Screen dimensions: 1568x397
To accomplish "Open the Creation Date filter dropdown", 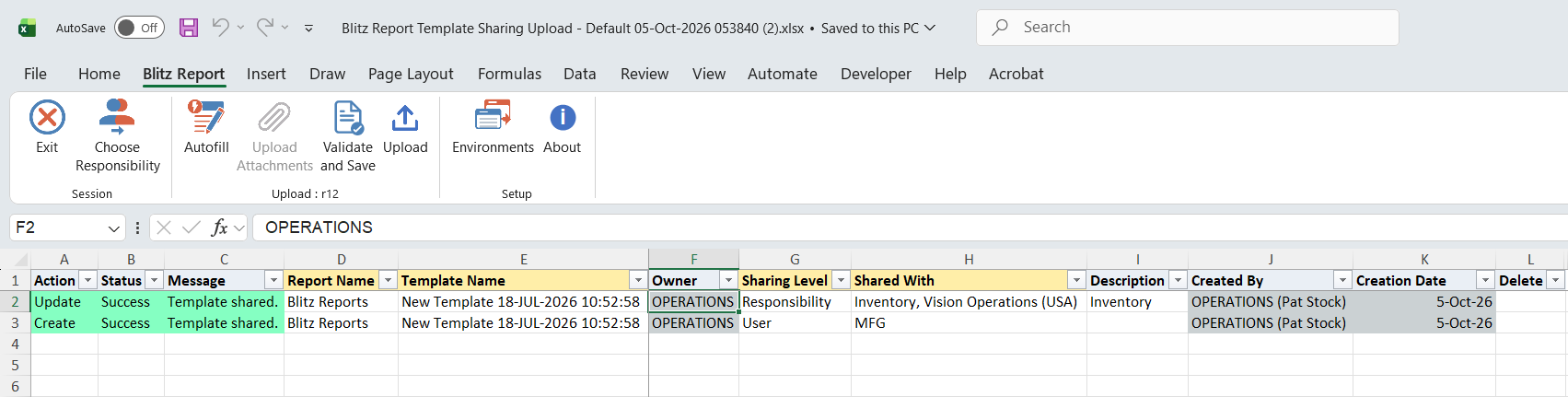I will click(1485, 280).
